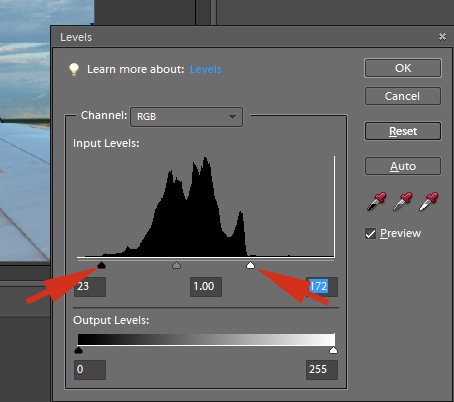Image resolution: width=454 pixels, height=402 pixels.
Task: Click the input highlight white slider
Action: [x=250, y=265]
